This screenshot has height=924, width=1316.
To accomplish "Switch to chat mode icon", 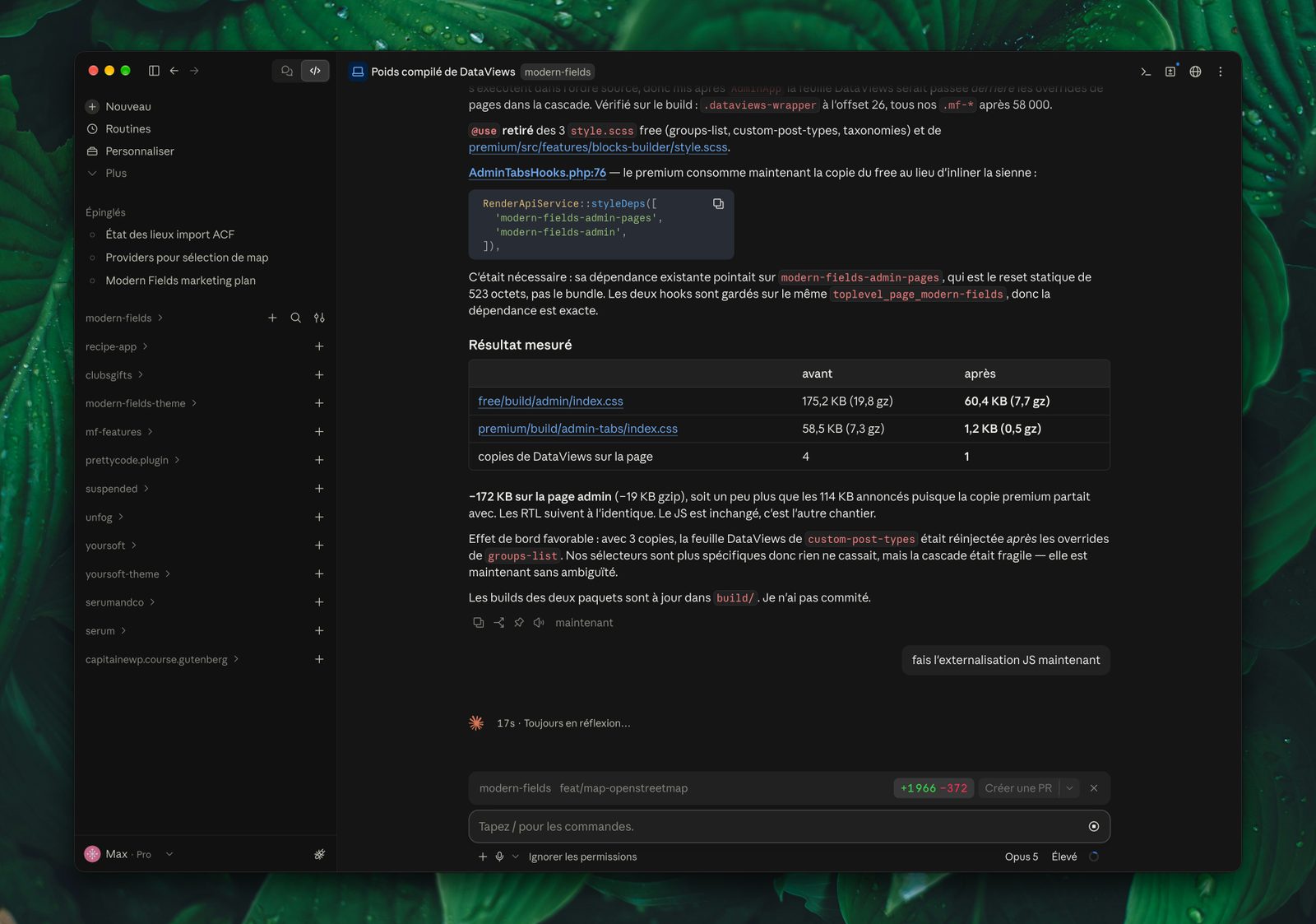I will pos(287,71).
